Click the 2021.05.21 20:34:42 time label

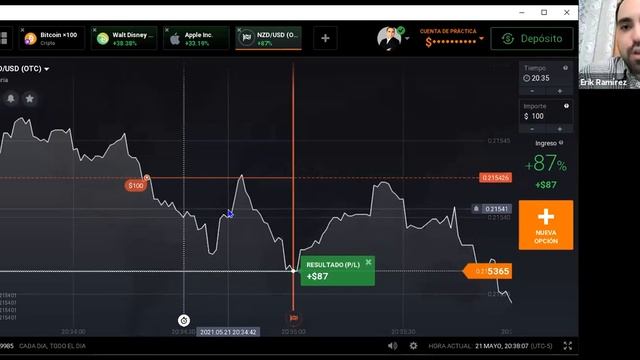[x=228, y=332]
